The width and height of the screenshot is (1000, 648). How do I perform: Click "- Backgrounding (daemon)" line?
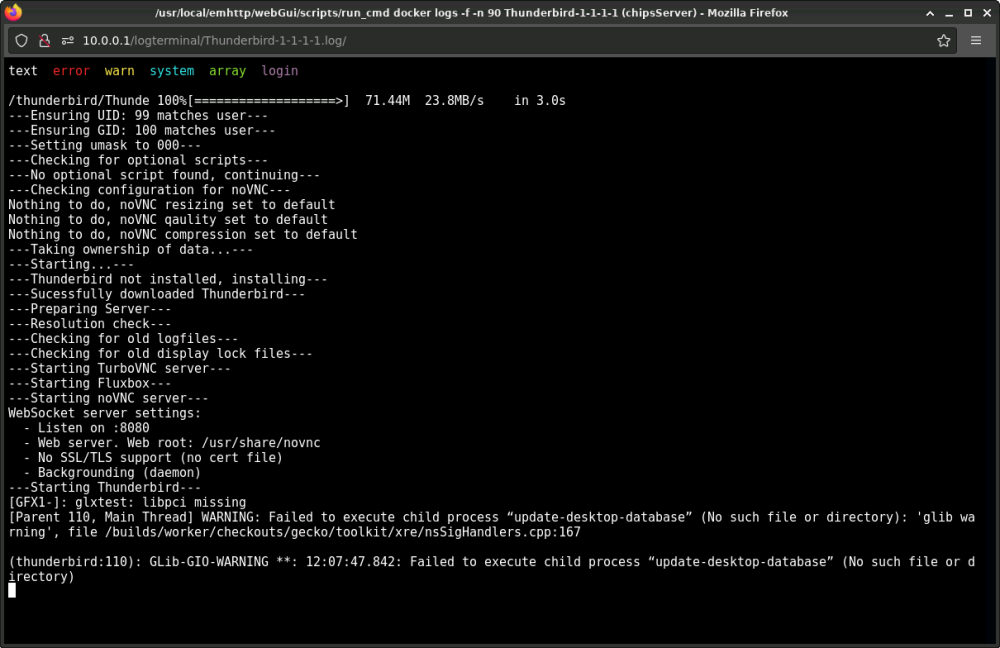pyautogui.click(x=112, y=473)
